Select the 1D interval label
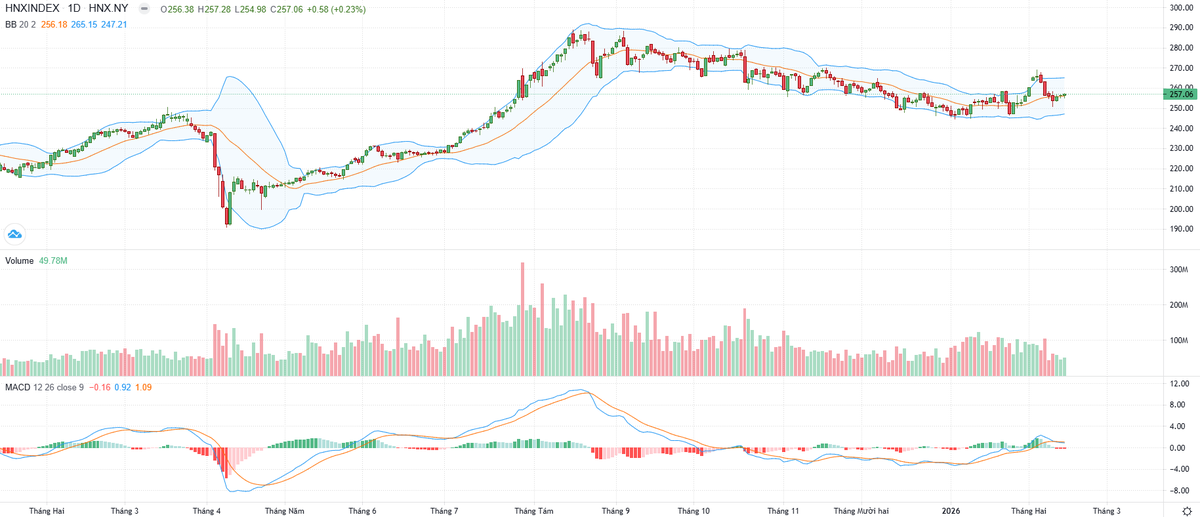Screen dimensions: 1200x517 (75, 8)
